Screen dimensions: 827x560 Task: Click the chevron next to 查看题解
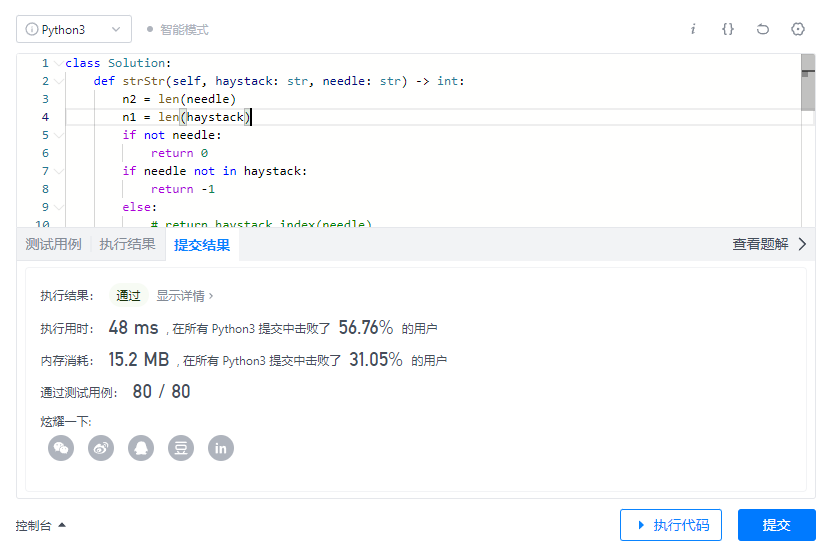802,244
